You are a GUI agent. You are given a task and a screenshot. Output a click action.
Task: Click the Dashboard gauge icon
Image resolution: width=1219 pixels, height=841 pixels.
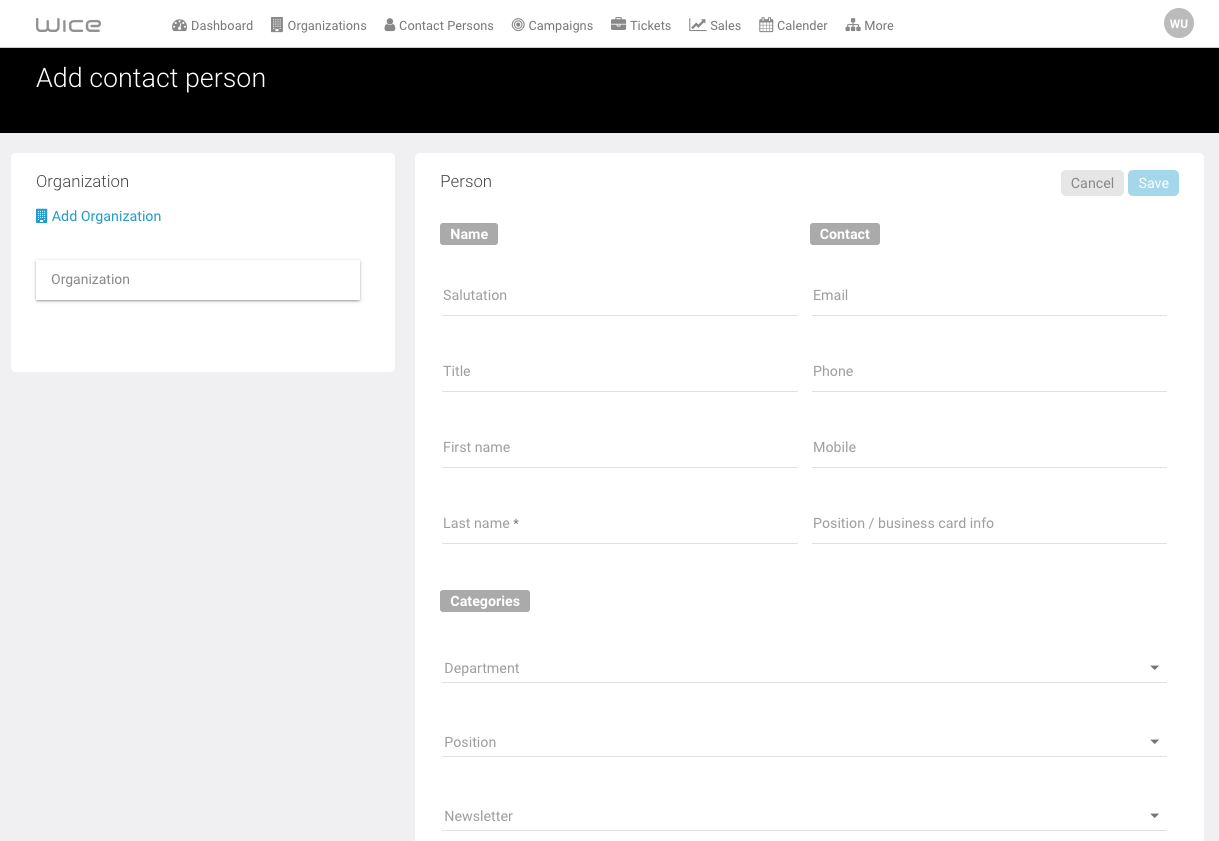tap(179, 25)
